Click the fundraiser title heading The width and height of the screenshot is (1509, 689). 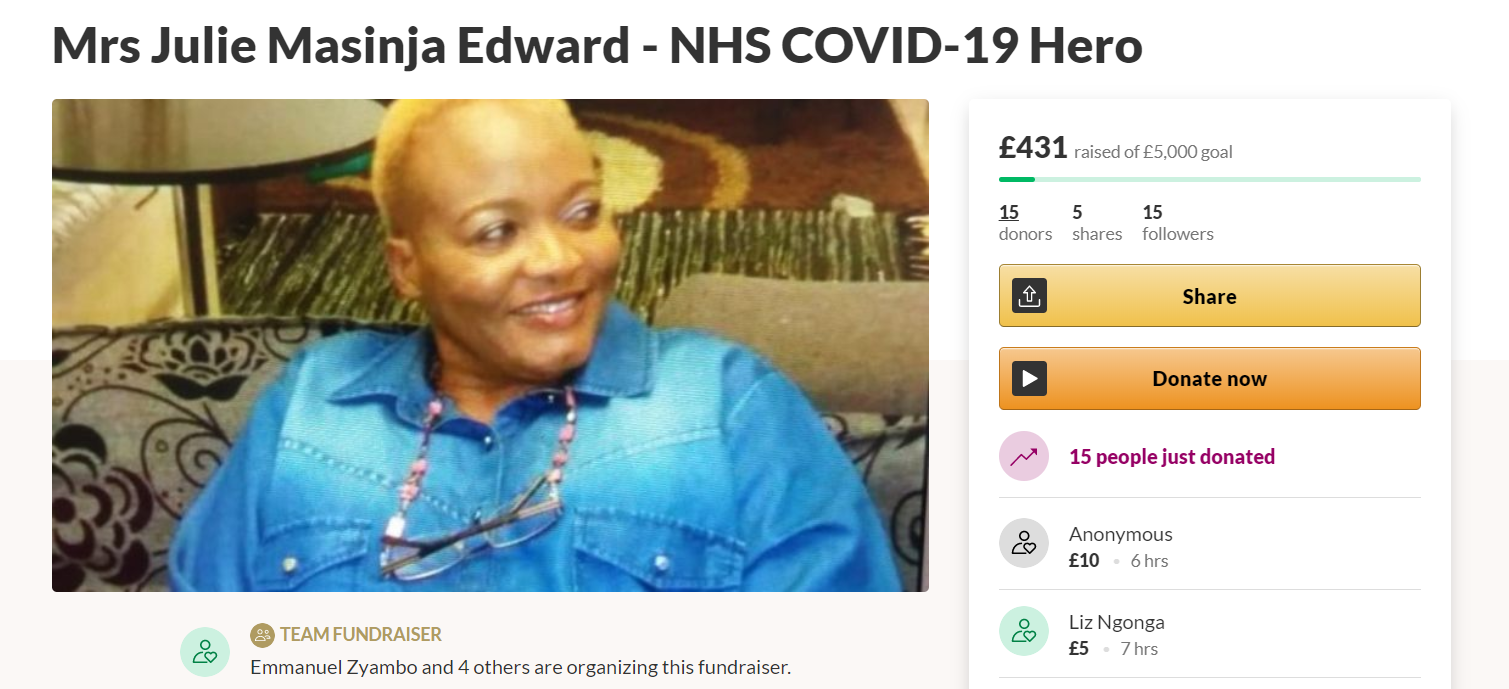click(x=597, y=44)
